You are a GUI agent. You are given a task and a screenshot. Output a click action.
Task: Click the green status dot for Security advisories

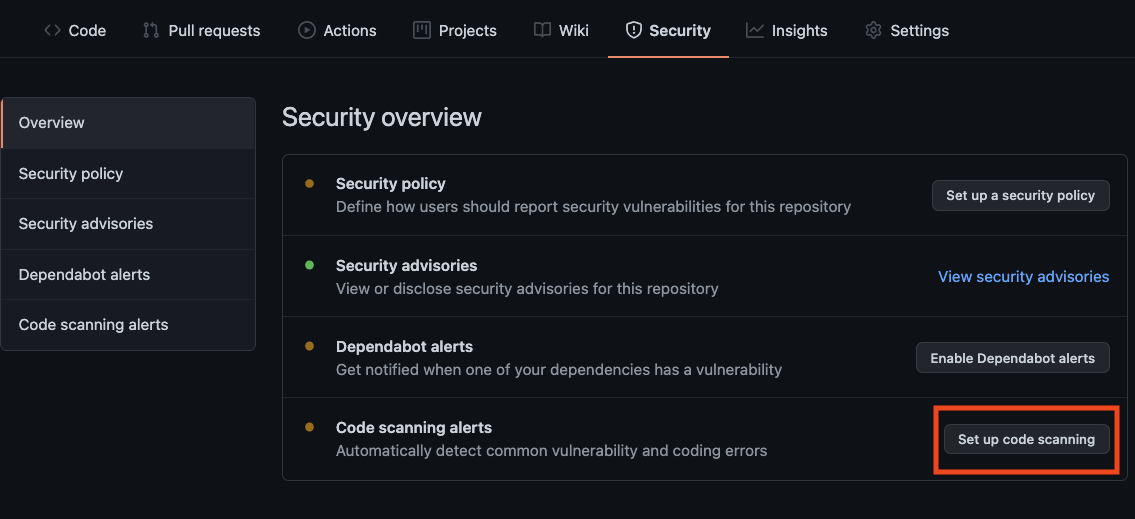click(310, 265)
